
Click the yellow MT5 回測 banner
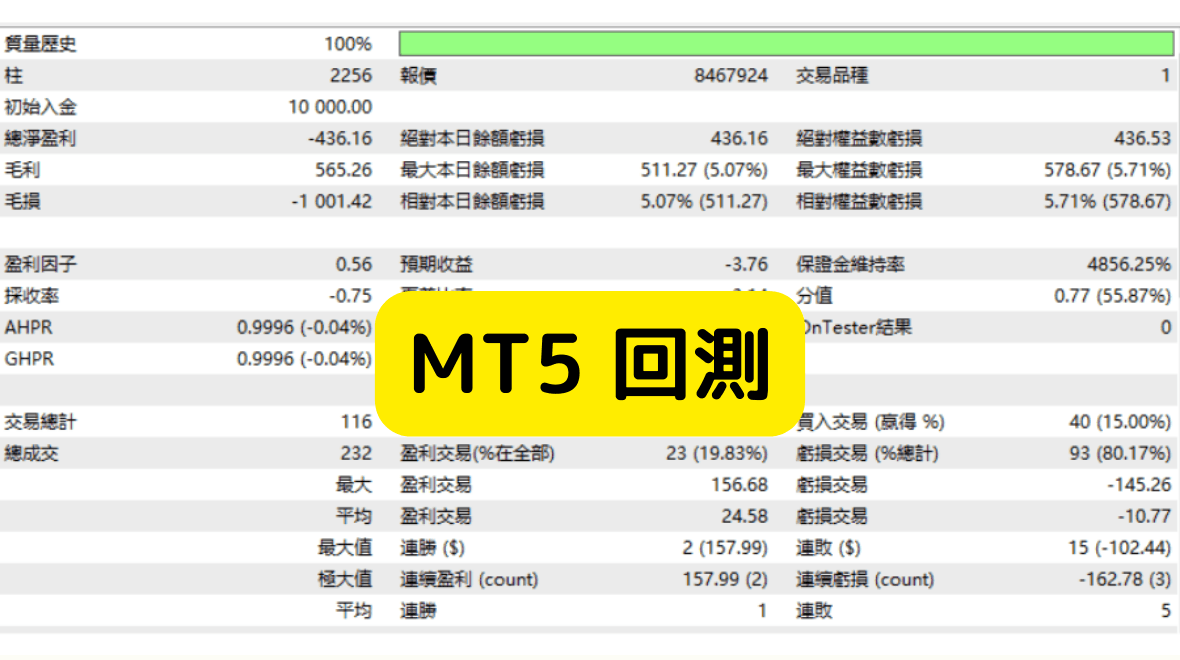click(590, 364)
